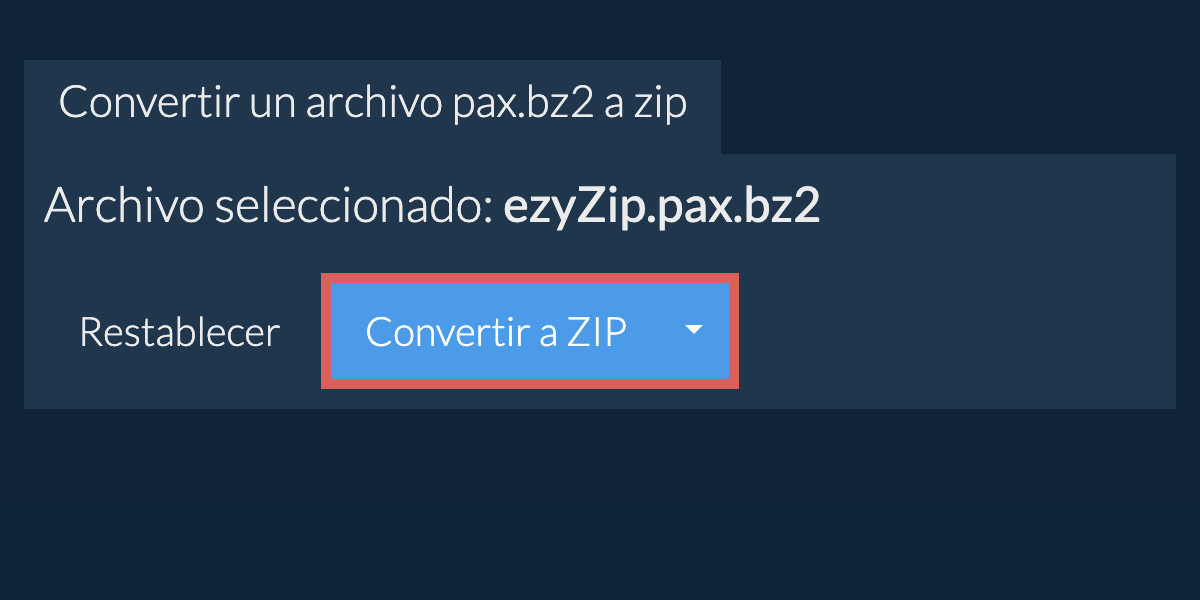The image size is (1200, 600).
Task: Show more save options with the caret
Action: pyautogui.click(x=695, y=330)
